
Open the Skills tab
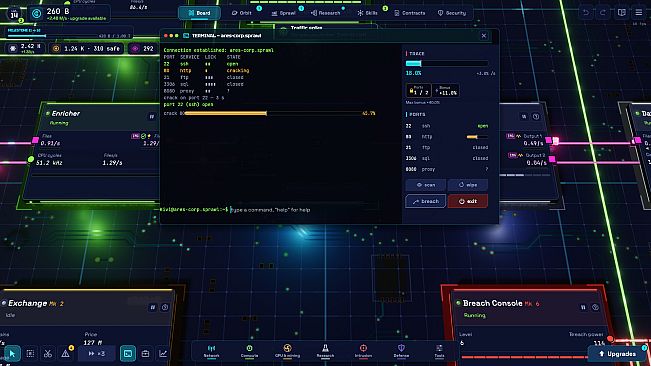(368, 13)
